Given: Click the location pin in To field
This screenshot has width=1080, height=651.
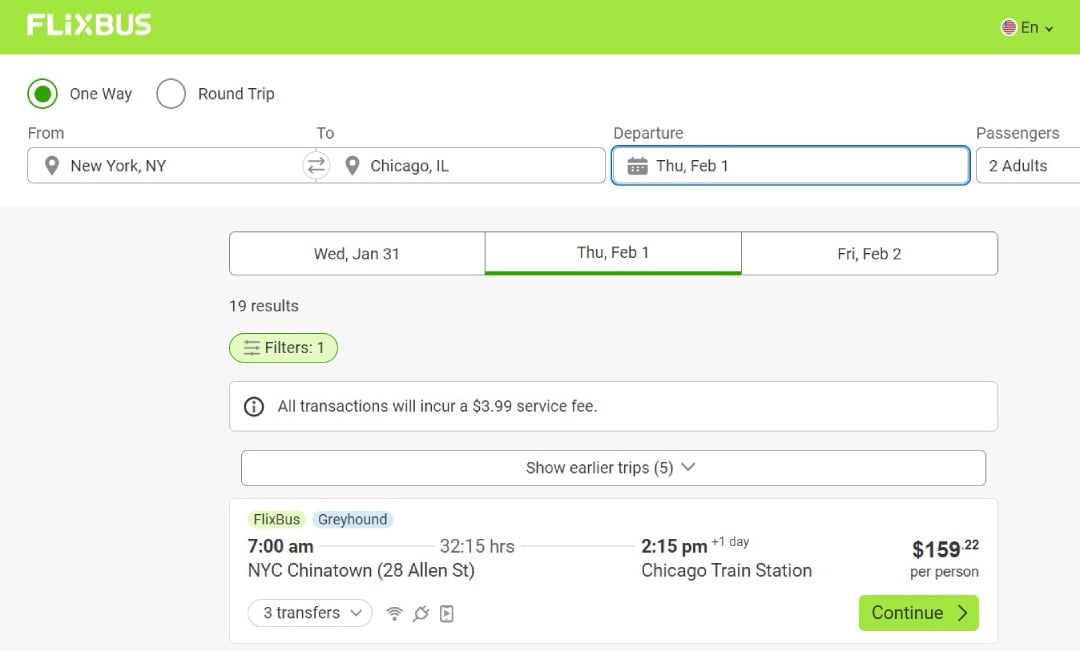Looking at the screenshot, I should pos(352,165).
